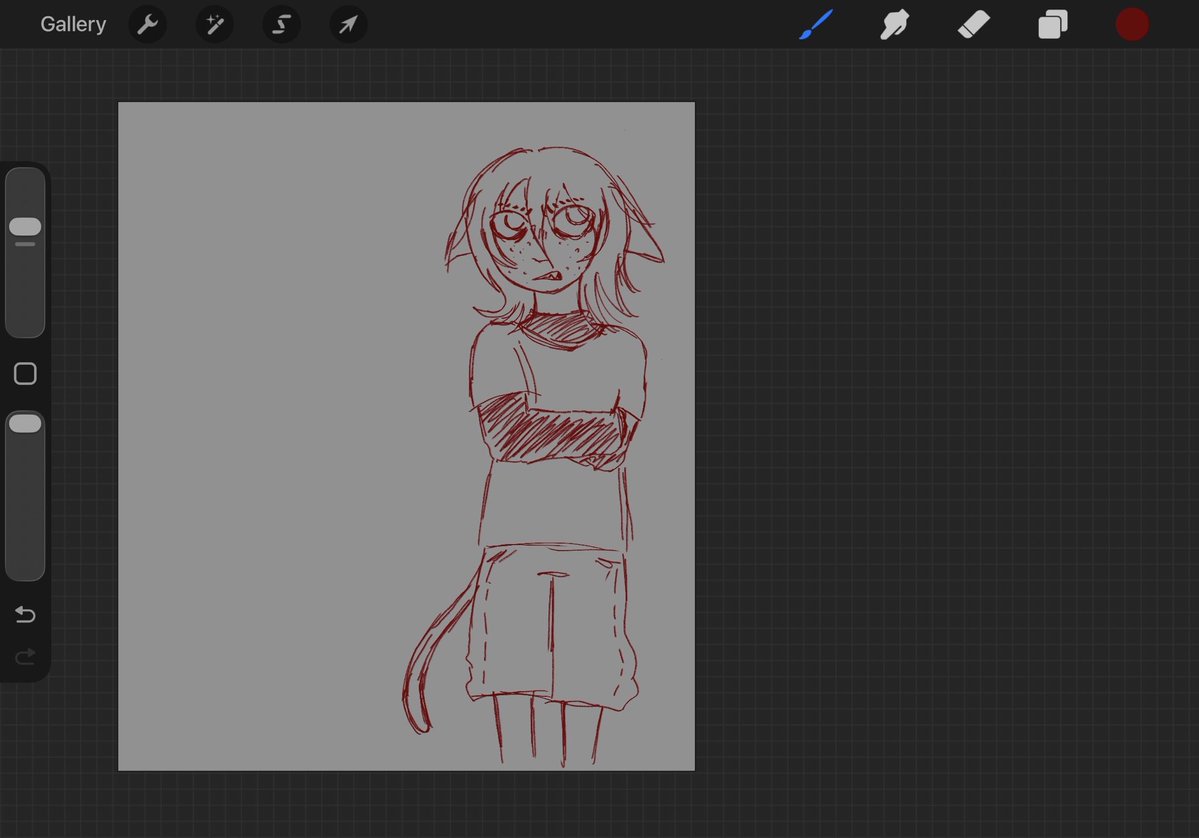This screenshot has width=1199, height=838.
Task: Redo the undone action
Action: [x=25, y=657]
